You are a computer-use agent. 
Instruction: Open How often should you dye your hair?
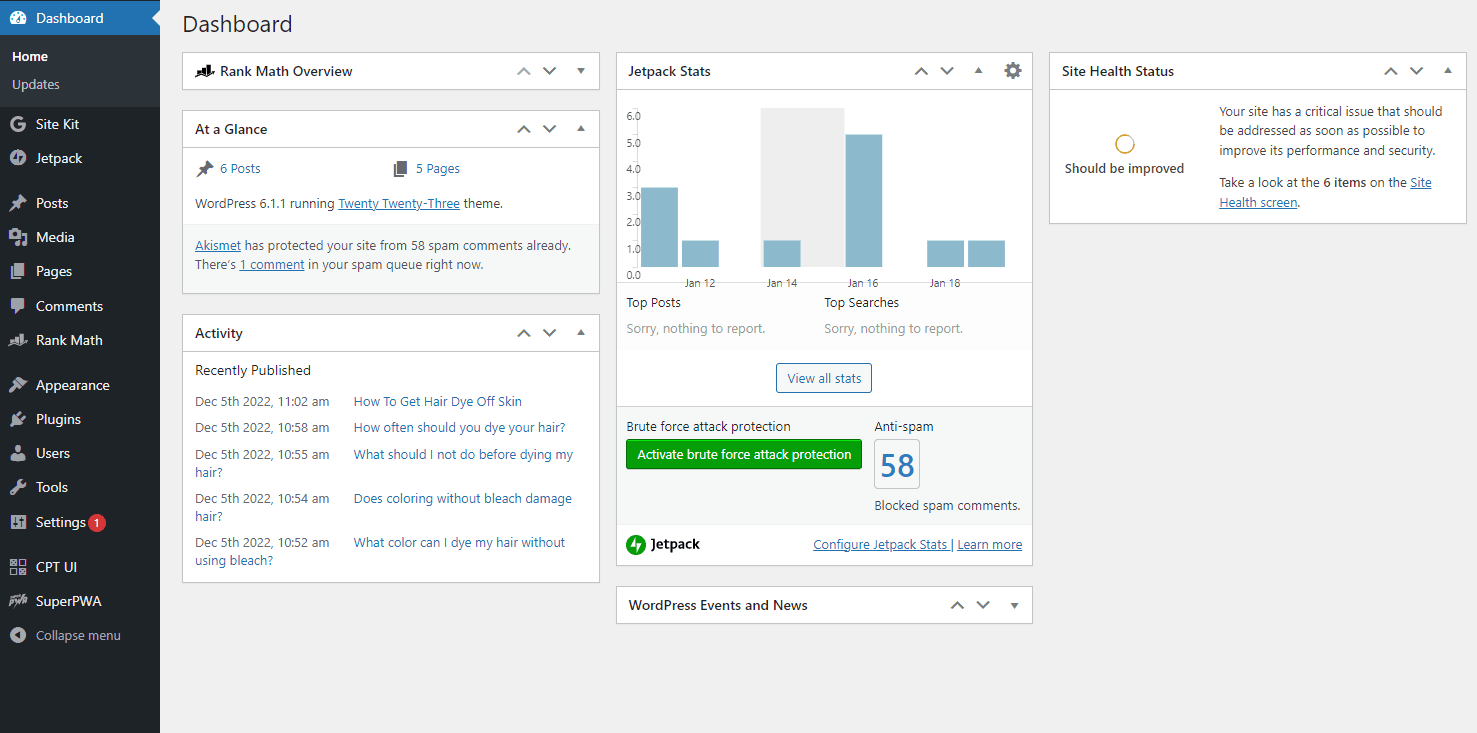460,427
